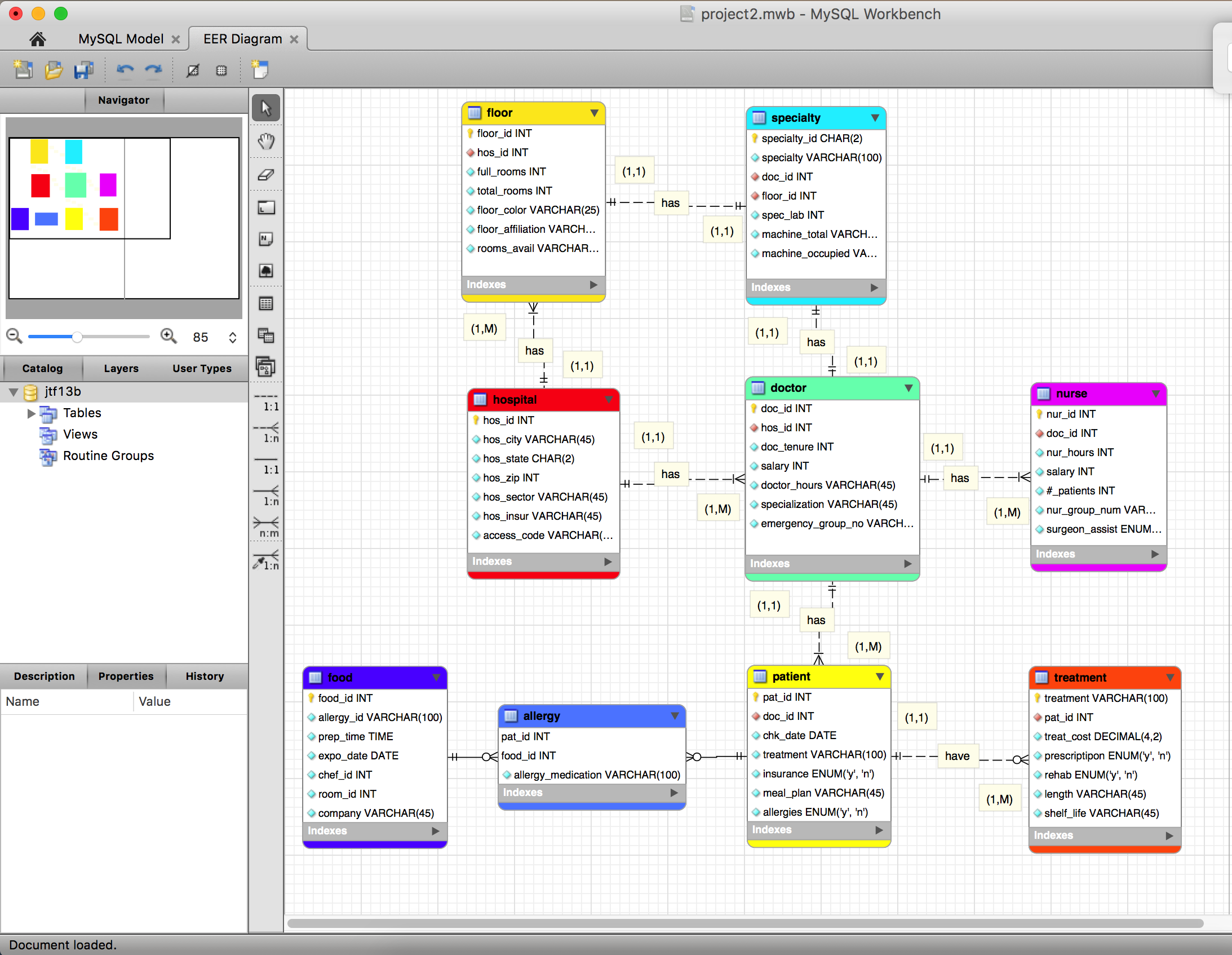Collapse the nurse table with header arrow
1232x955 pixels.
click(x=1155, y=394)
